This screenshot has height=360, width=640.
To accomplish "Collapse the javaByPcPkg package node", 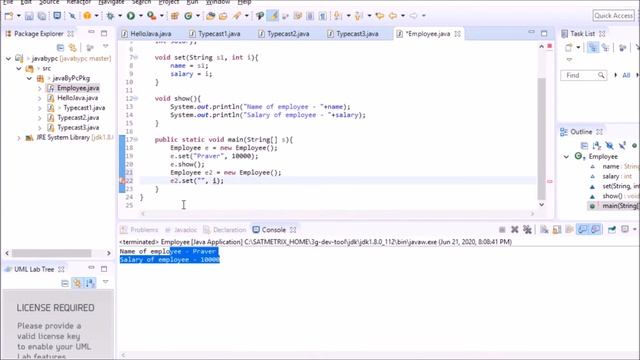I will (x=29, y=78).
